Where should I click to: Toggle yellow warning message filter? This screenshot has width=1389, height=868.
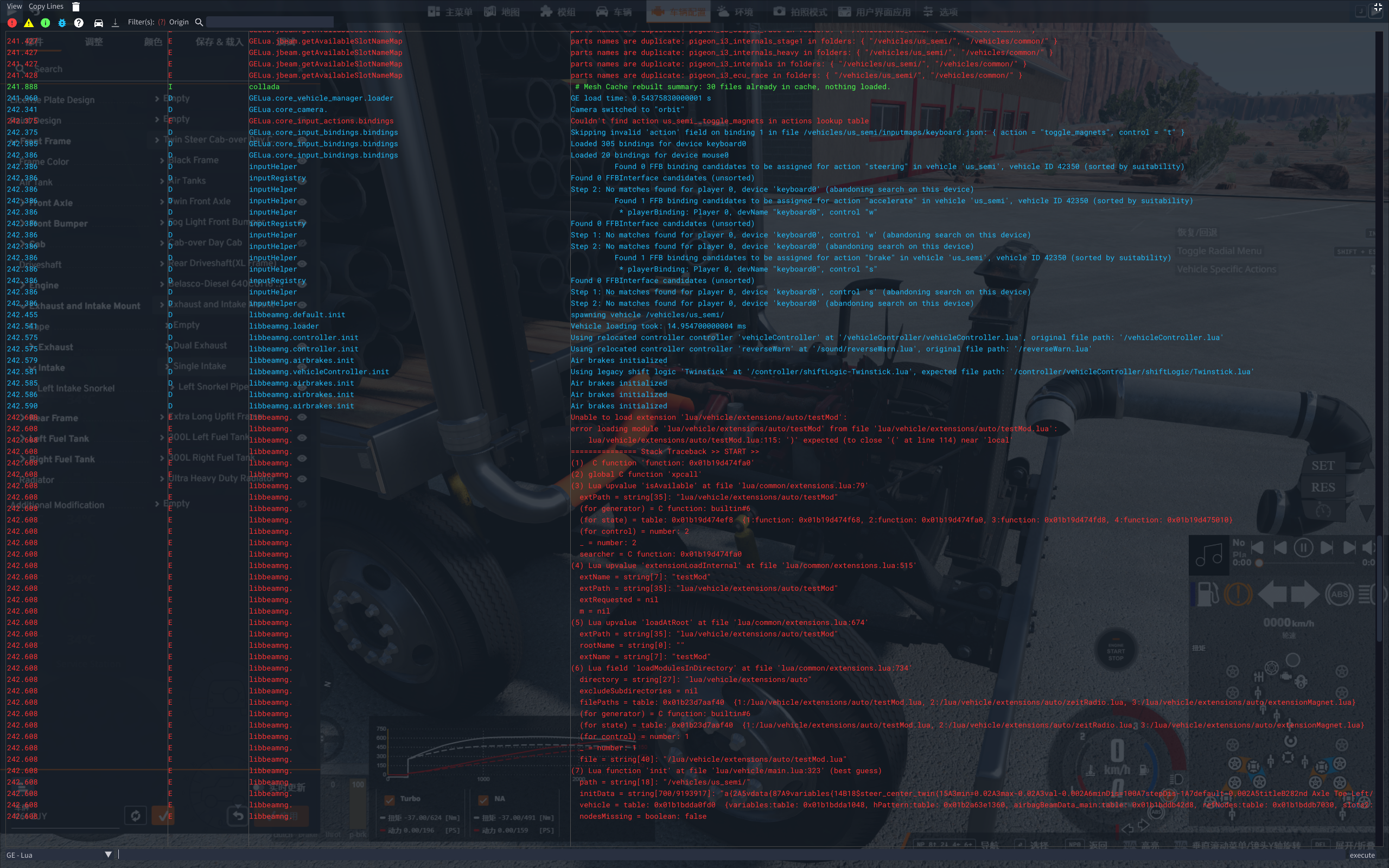click(29, 22)
